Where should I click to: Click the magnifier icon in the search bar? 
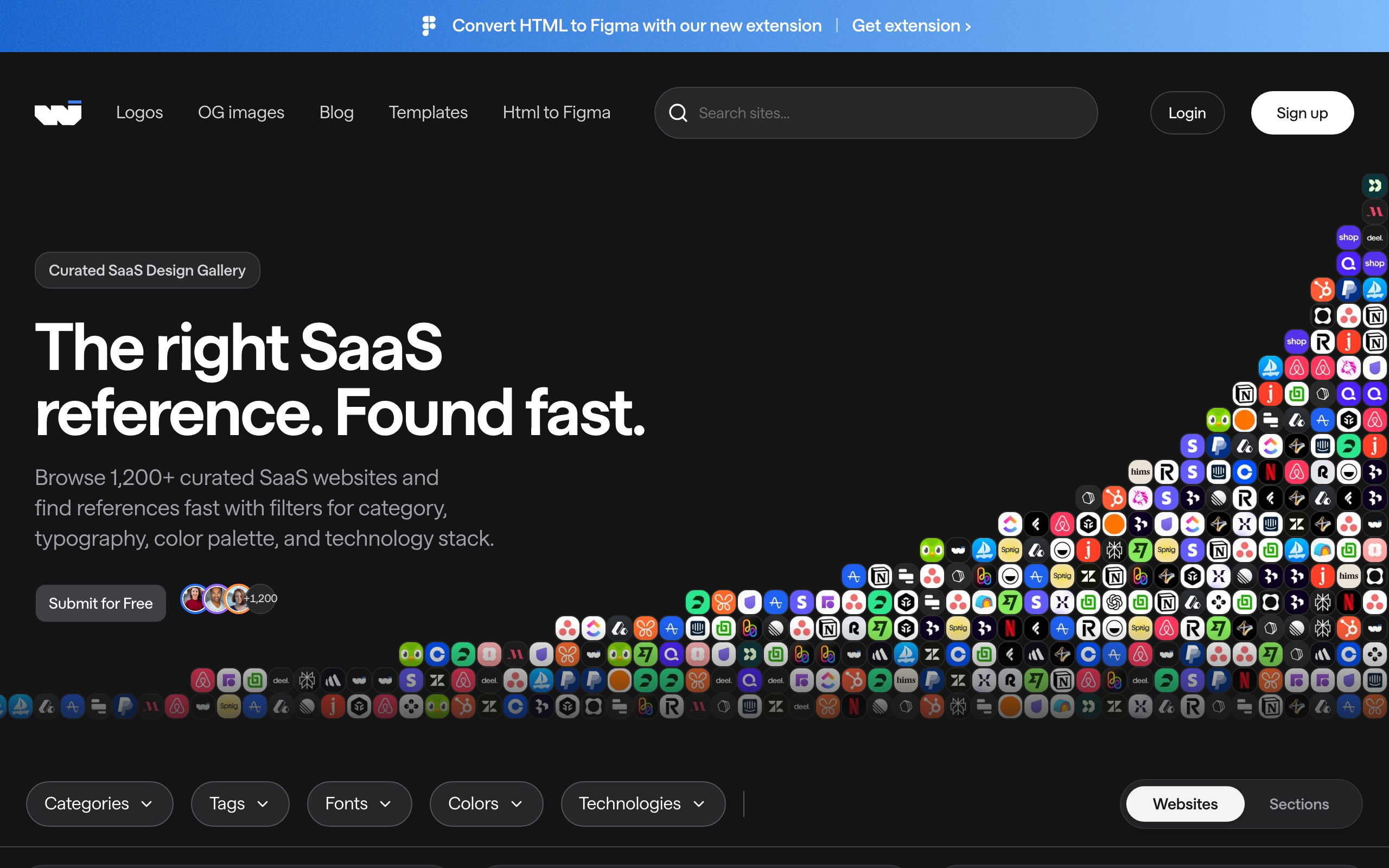coord(678,113)
